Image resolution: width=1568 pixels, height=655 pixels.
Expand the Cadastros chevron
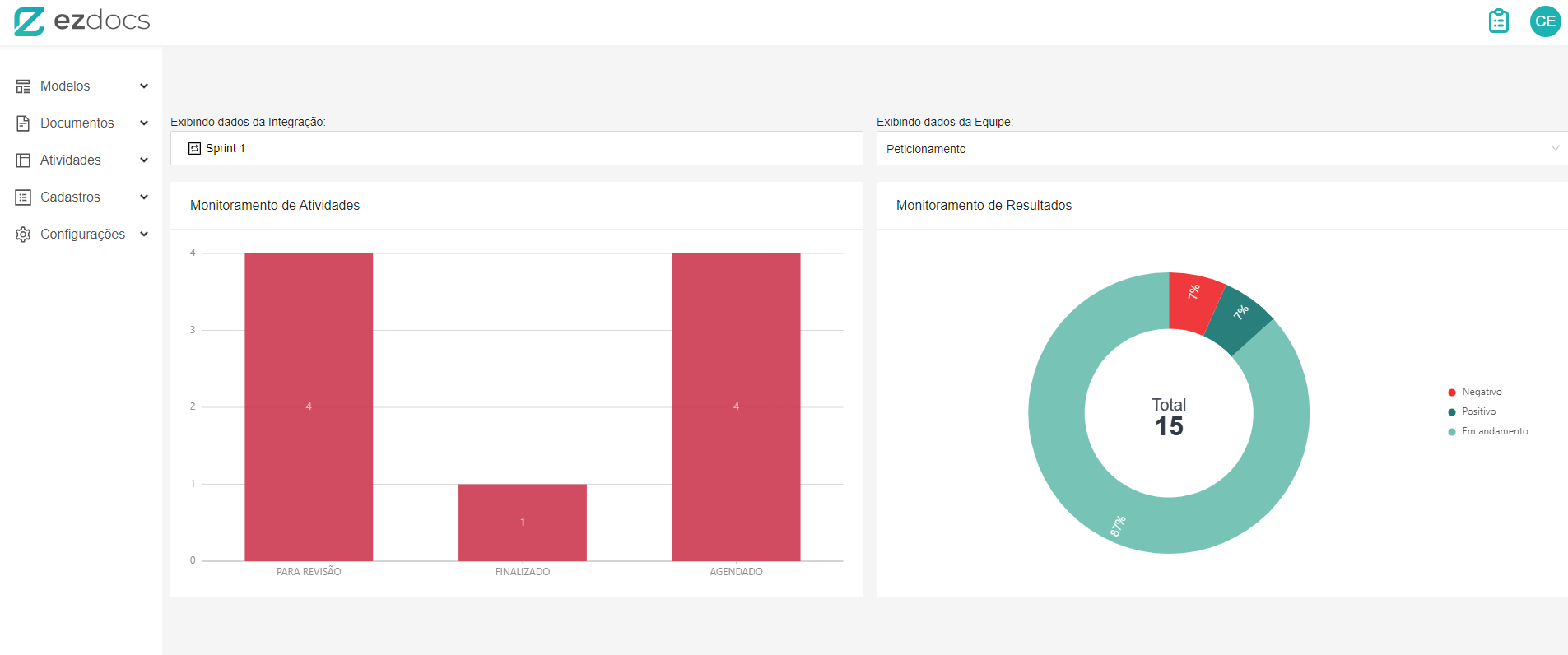pos(144,197)
